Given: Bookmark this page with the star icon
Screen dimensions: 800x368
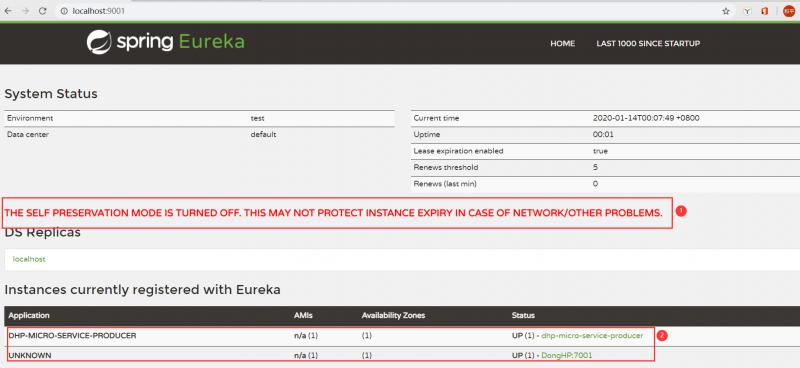Looking at the screenshot, I should 726,11.
